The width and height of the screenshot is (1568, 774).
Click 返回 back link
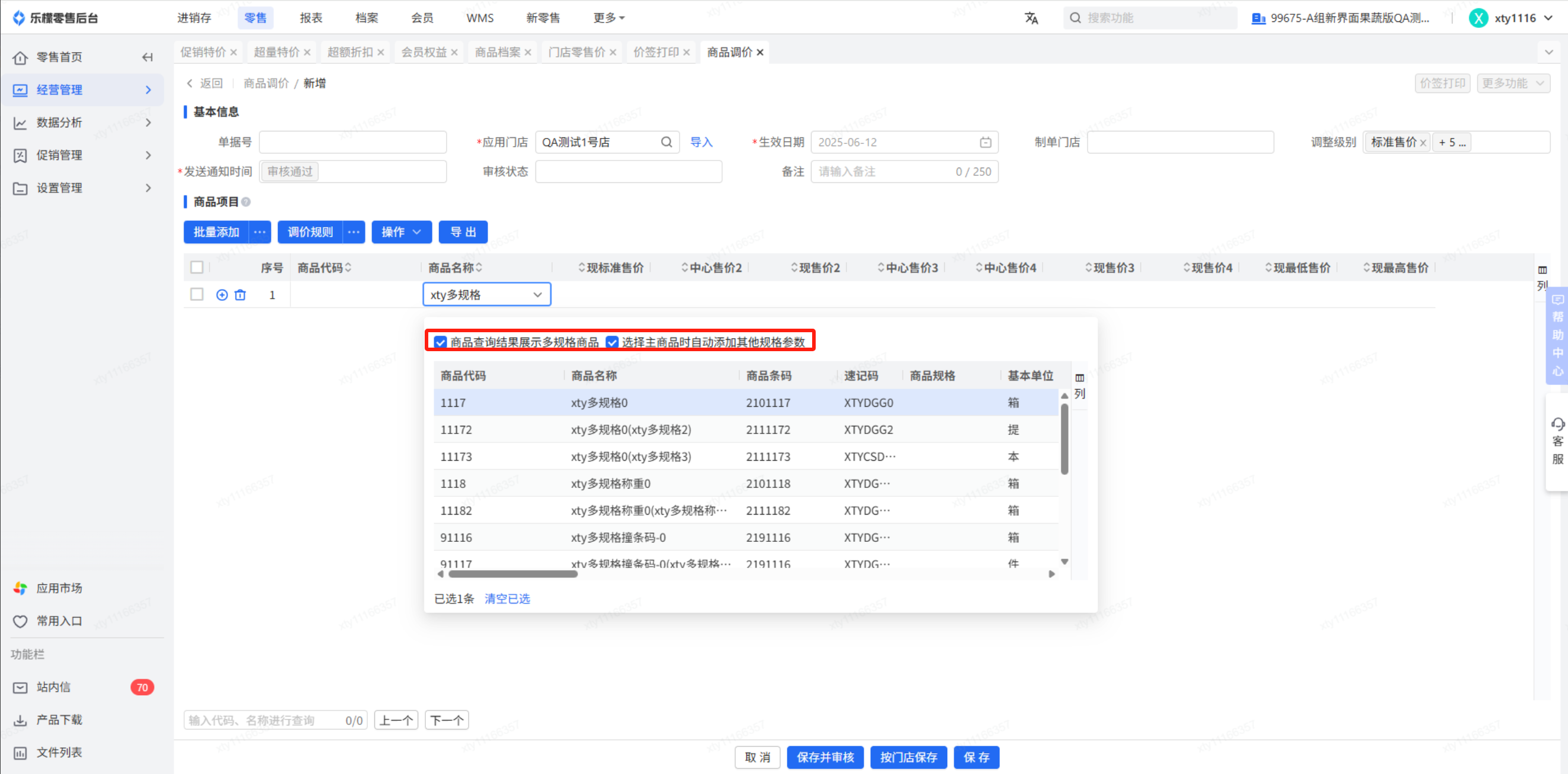205,83
